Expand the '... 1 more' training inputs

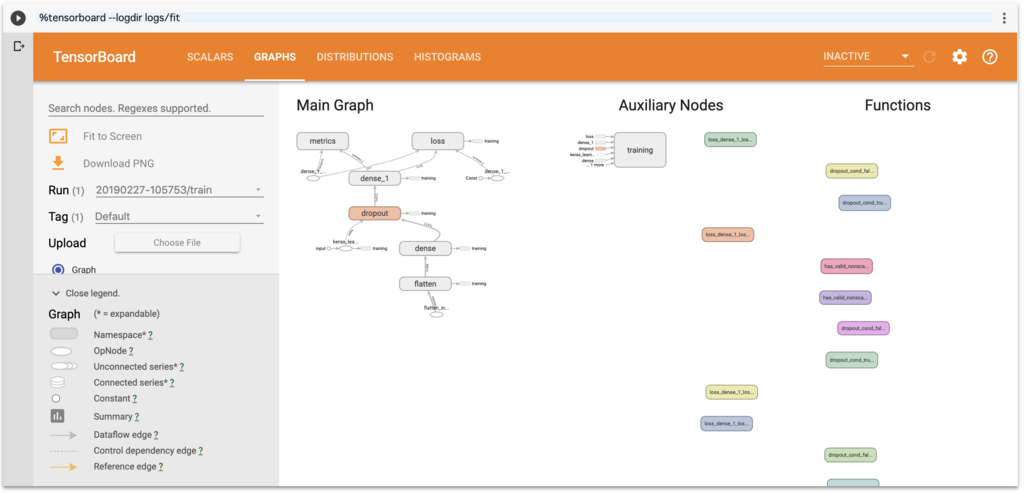(x=595, y=165)
